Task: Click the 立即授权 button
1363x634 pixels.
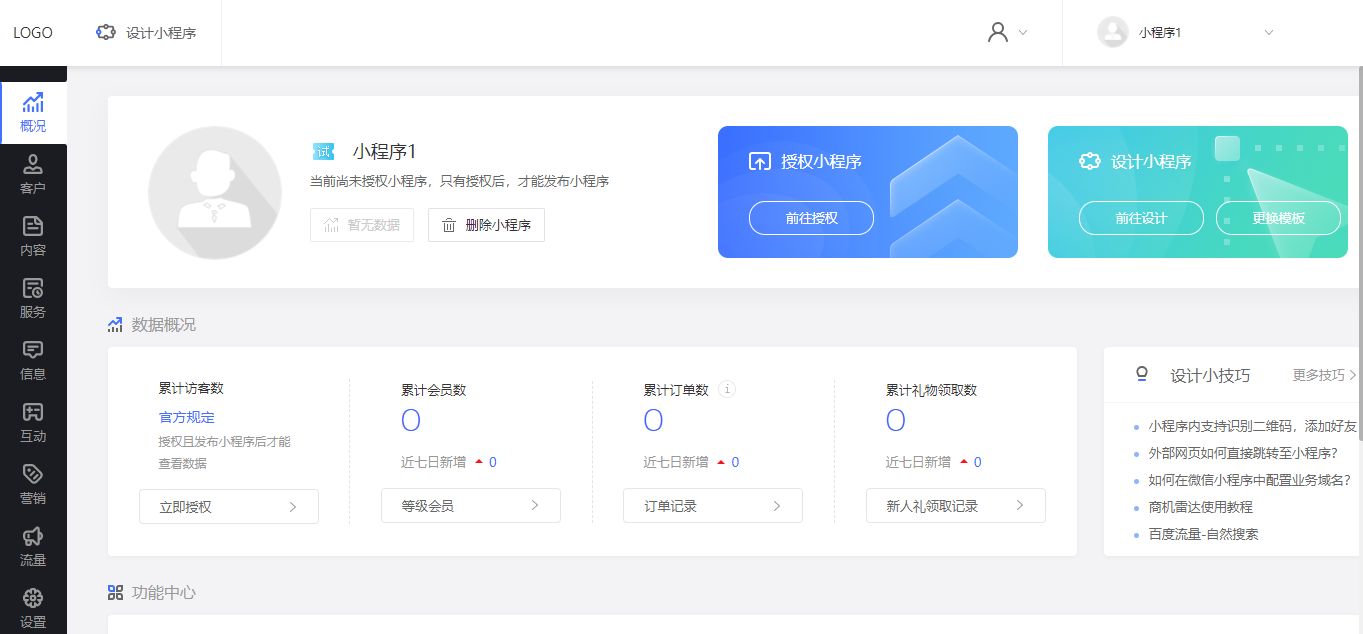Action: click(229, 507)
